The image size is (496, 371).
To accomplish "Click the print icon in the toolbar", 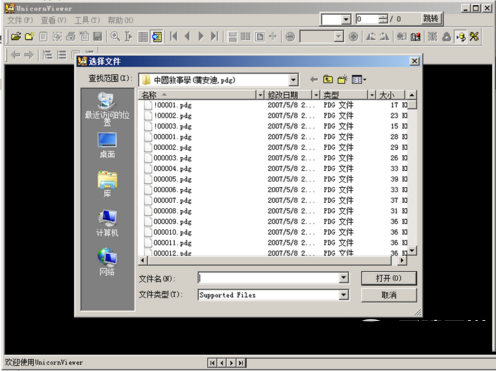I will click(x=70, y=36).
